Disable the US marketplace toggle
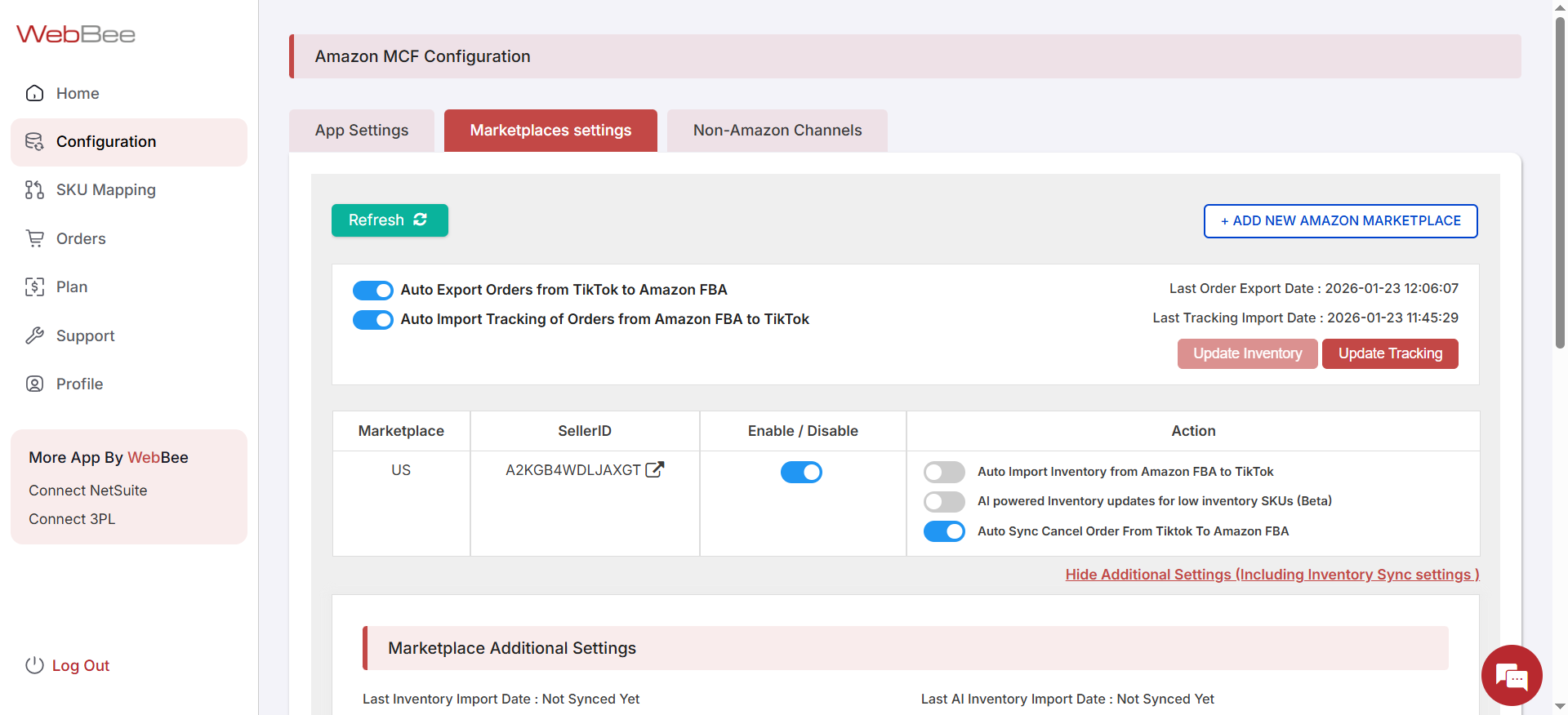The width and height of the screenshot is (1568, 715). coord(801,472)
